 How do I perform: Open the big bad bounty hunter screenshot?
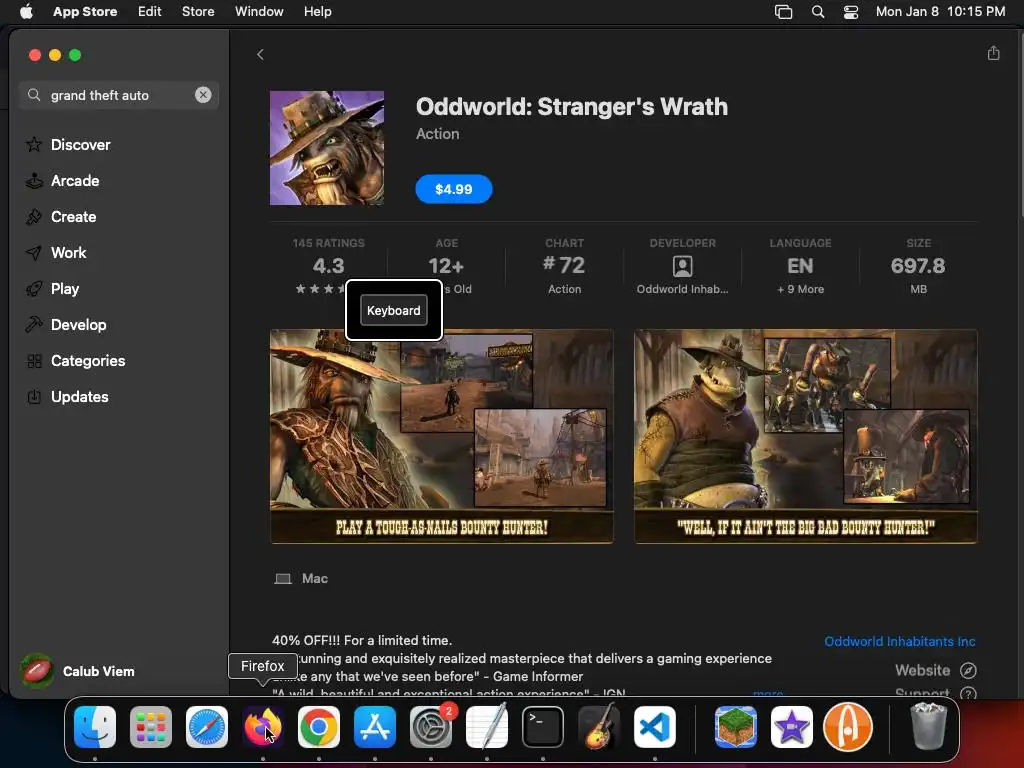click(x=806, y=436)
